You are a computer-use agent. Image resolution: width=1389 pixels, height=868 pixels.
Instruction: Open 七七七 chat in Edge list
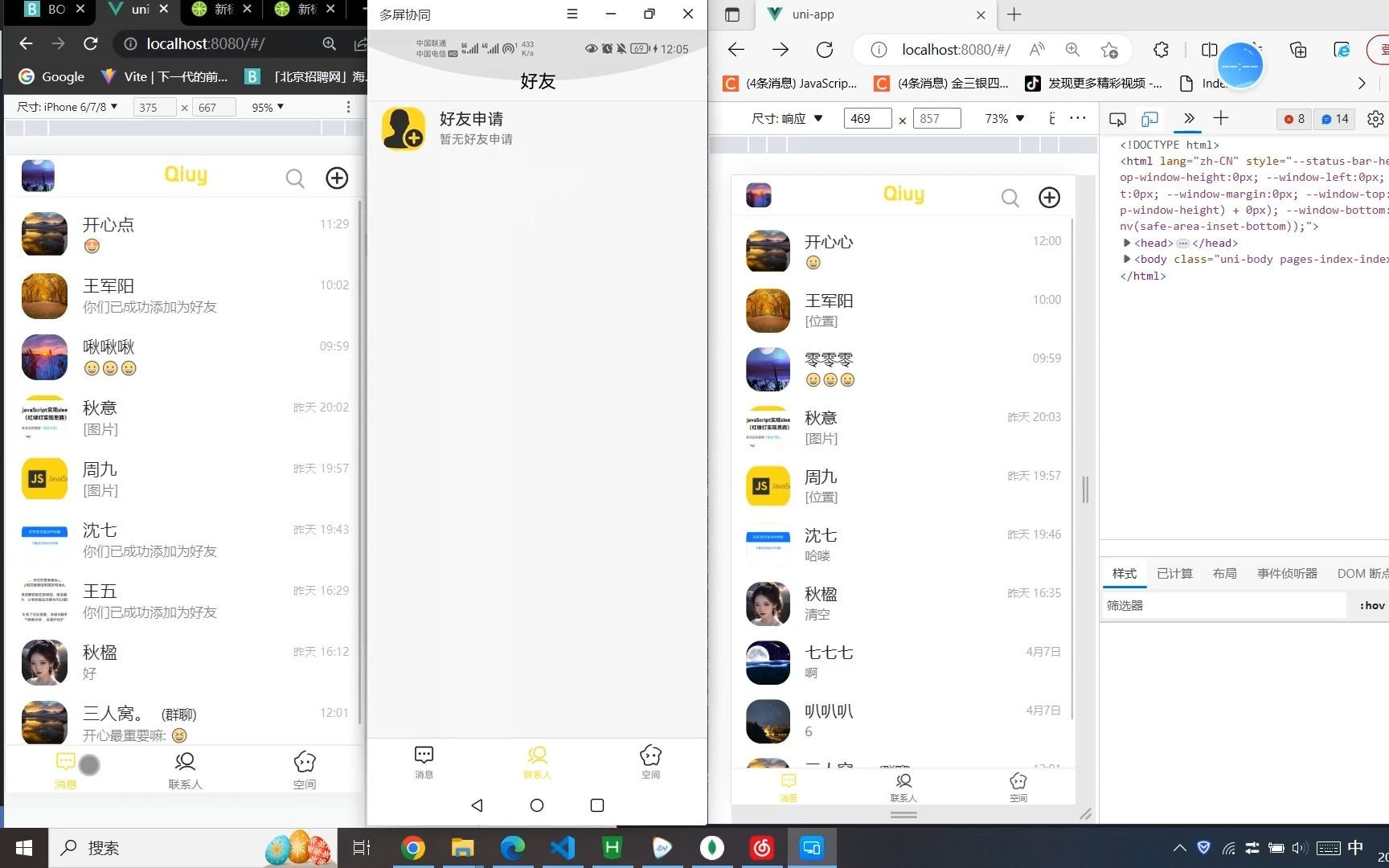[x=903, y=662]
